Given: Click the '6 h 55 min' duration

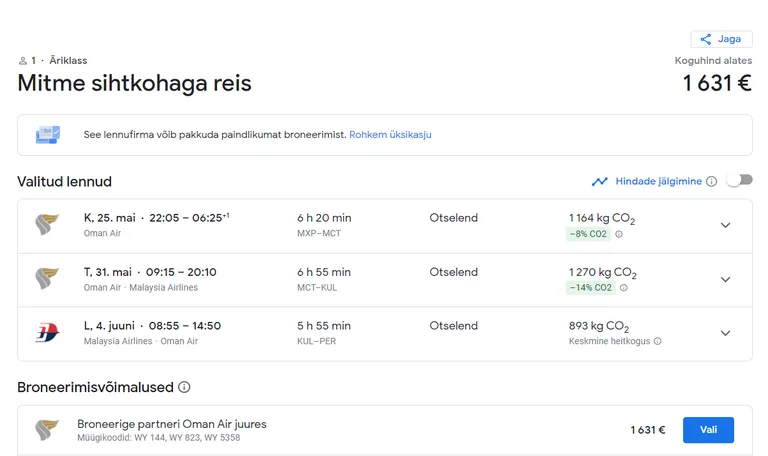Looking at the screenshot, I should [324, 272].
